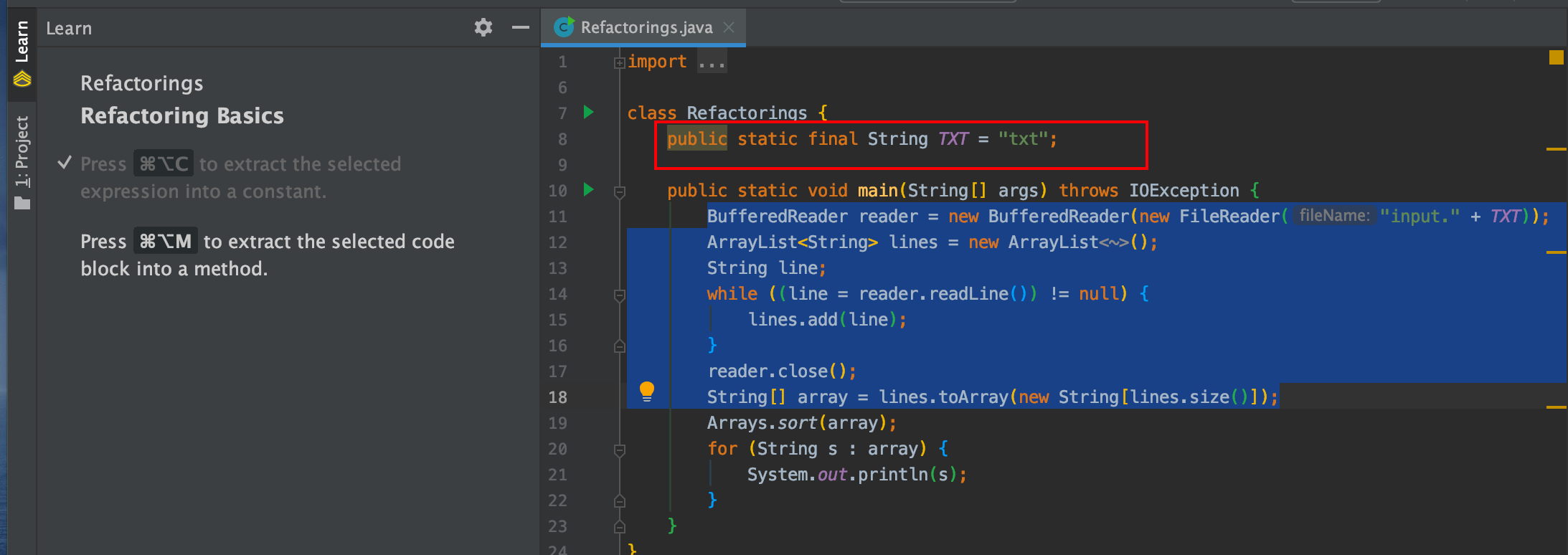The width and height of the screenshot is (1568, 555).
Task: Click the yellow inspection status indicator square
Action: tap(1556, 57)
